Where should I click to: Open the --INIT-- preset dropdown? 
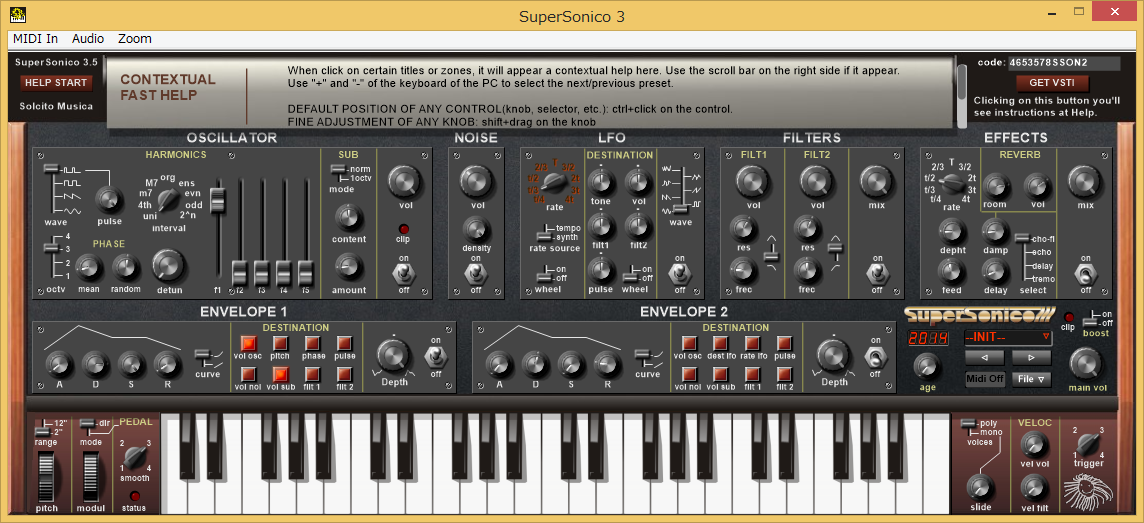1008,337
